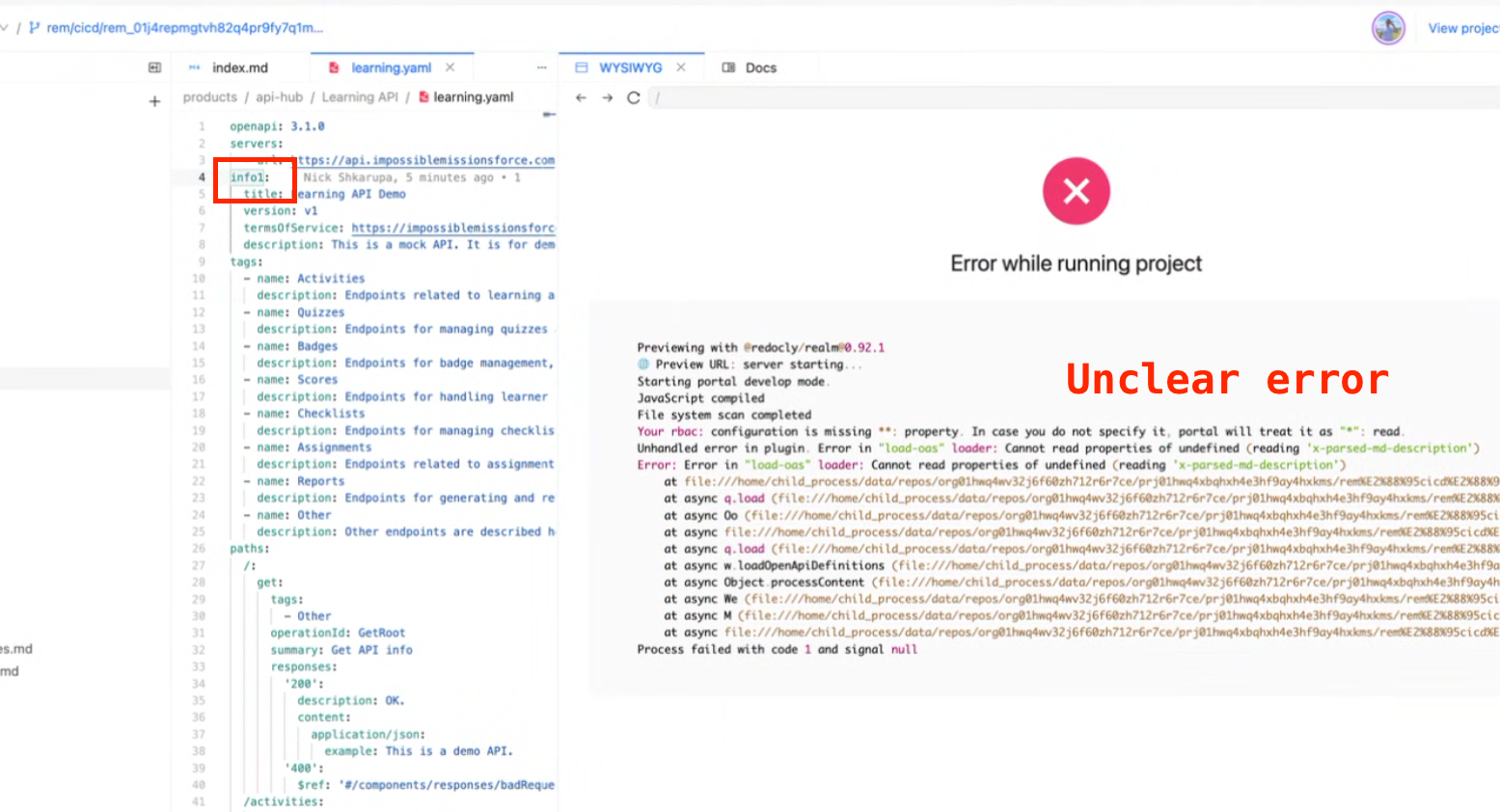The height and width of the screenshot is (812, 1500).
Task: Close the learning.yaml tab
Action: pos(450,68)
